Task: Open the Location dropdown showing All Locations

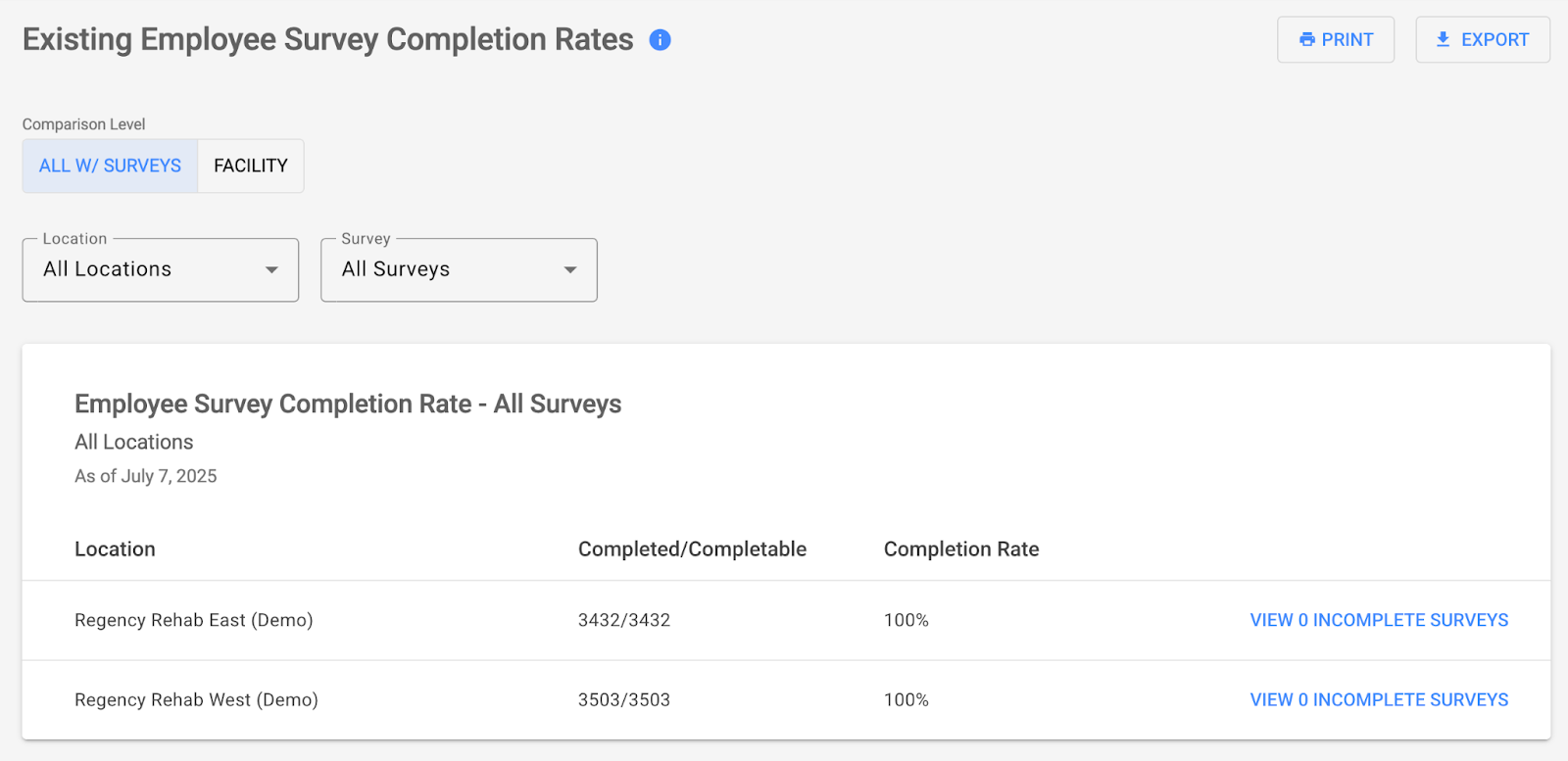Action: click(147, 270)
